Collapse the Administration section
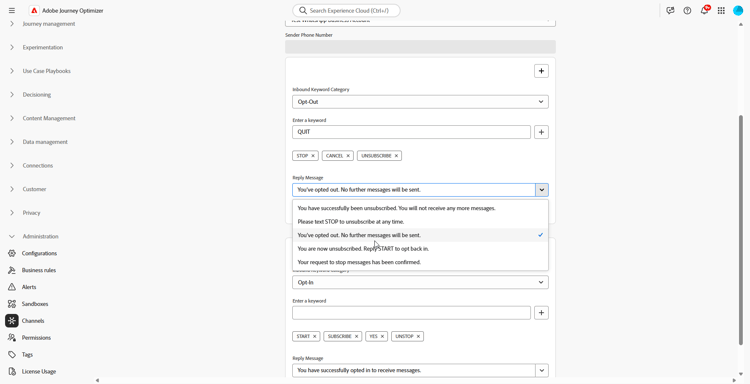Viewport: 750px width, 384px height. click(x=12, y=236)
